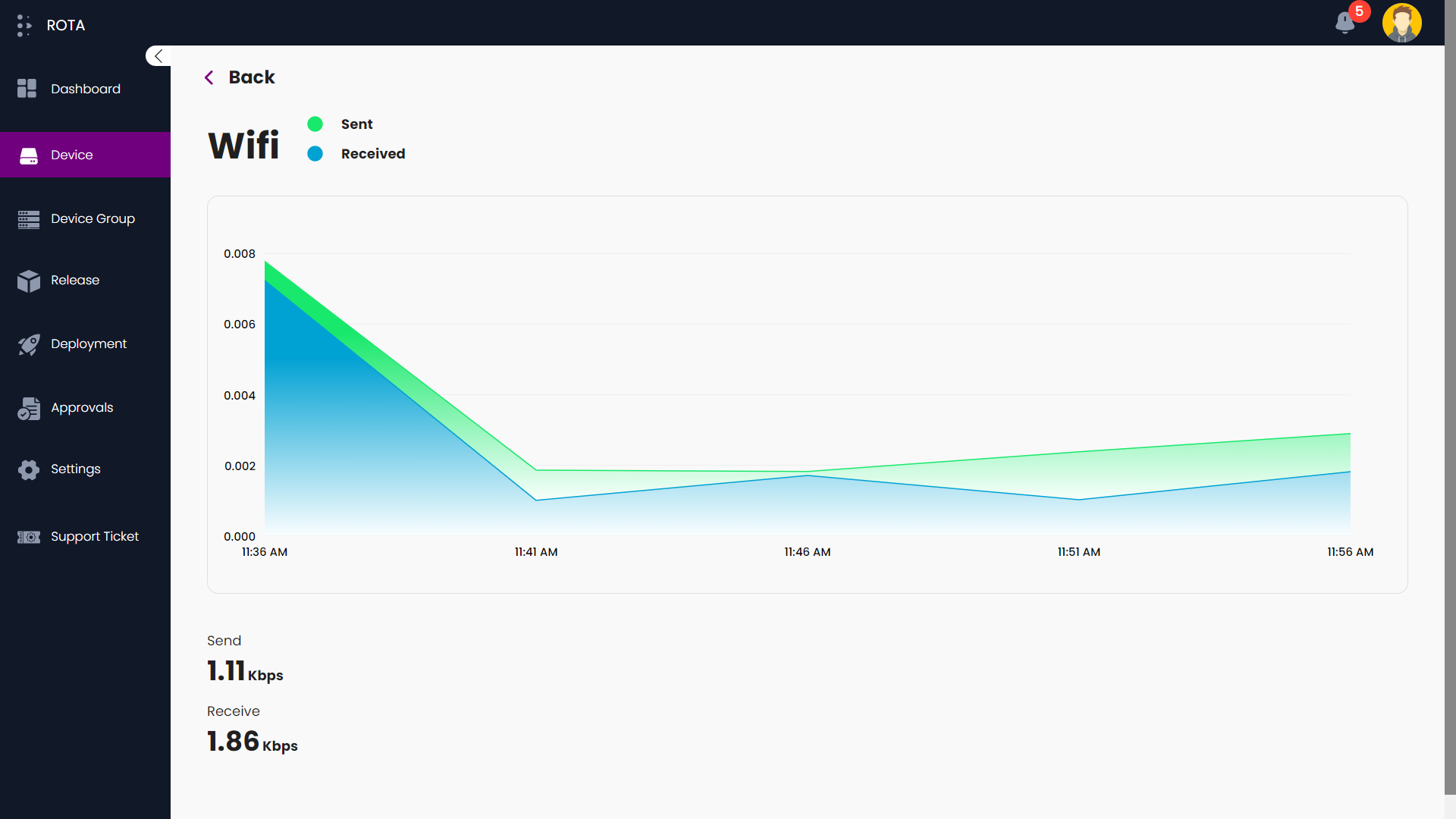Click the Device Group server icon
The height and width of the screenshot is (819, 1456).
tap(29, 219)
